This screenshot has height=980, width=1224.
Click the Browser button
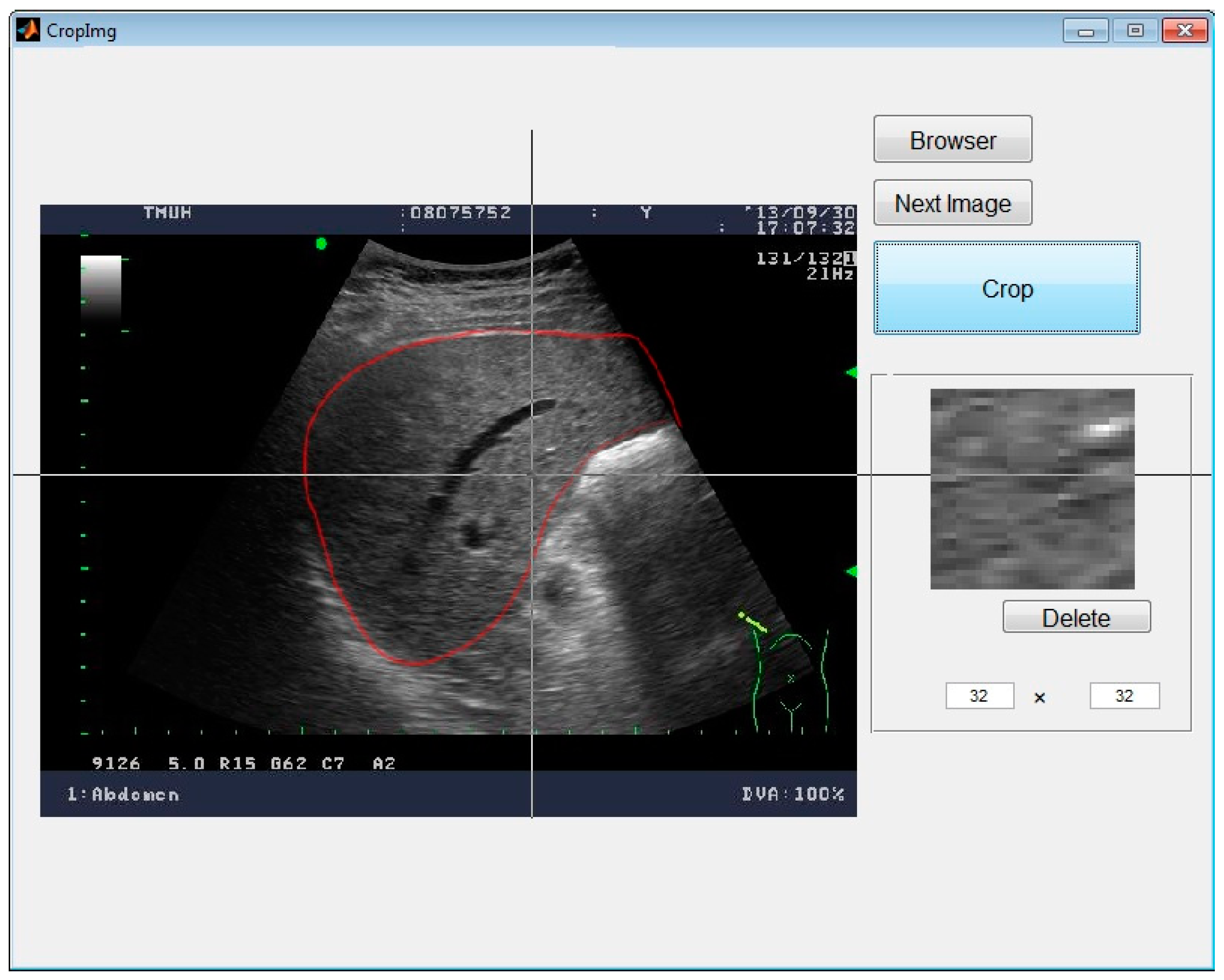(952, 140)
